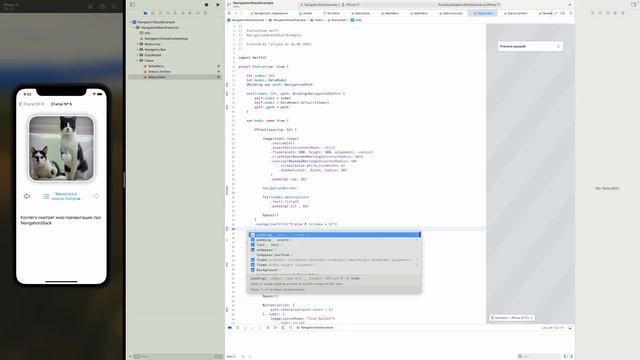Tap previous status arrow in simulator
This screenshot has width=640, height=360.
pyautogui.click(x=27, y=196)
